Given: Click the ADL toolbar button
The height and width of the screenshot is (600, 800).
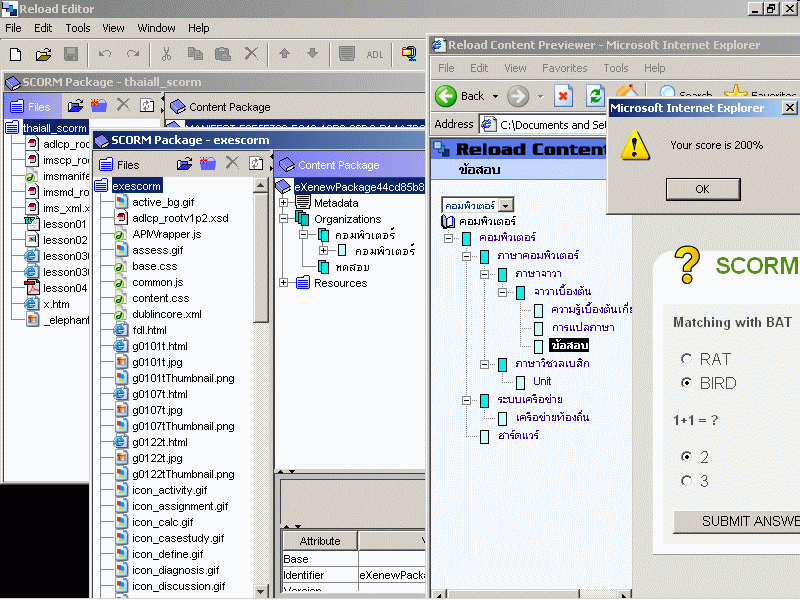Looking at the screenshot, I should pyautogui.click(x=375, y=54).
